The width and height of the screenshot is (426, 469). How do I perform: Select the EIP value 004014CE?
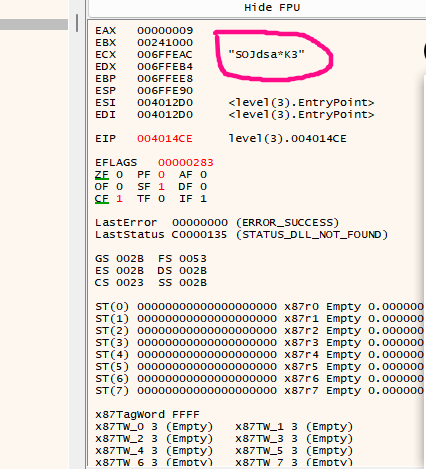click(165, 139)
